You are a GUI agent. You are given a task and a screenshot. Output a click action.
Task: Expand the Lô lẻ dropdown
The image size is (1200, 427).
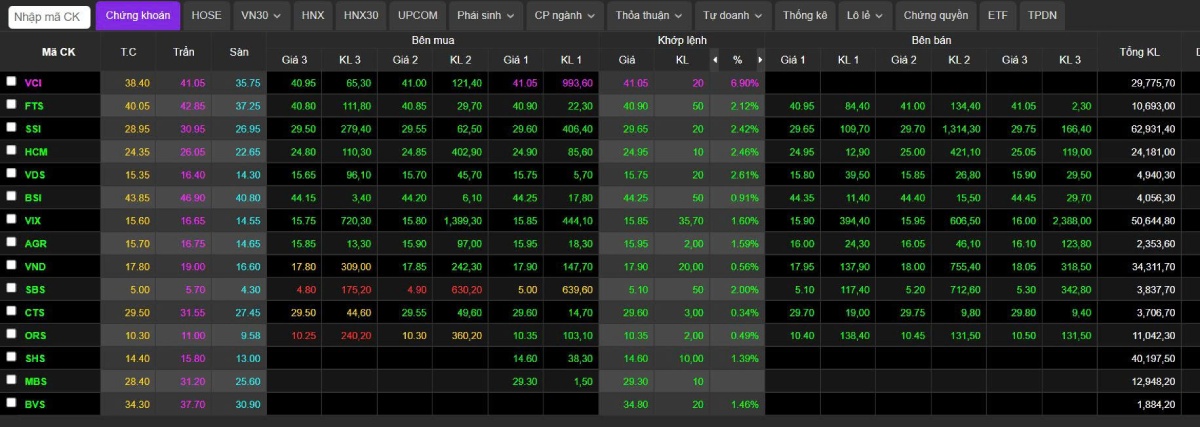[865, 15]
